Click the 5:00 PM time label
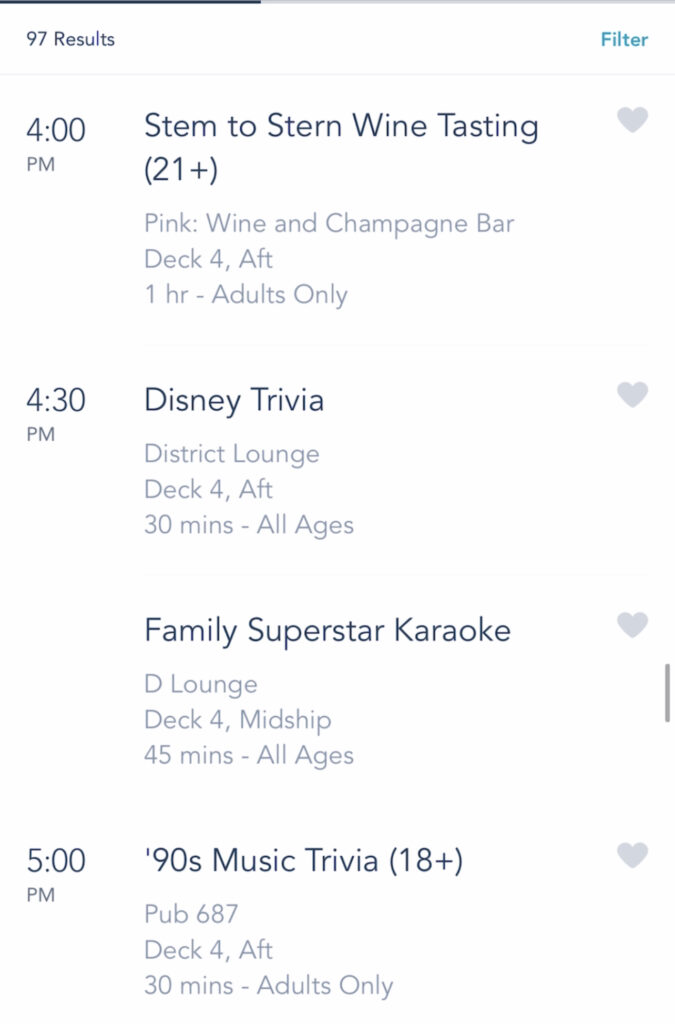Viewport: 675px width, 1024px height. (55, 874)
